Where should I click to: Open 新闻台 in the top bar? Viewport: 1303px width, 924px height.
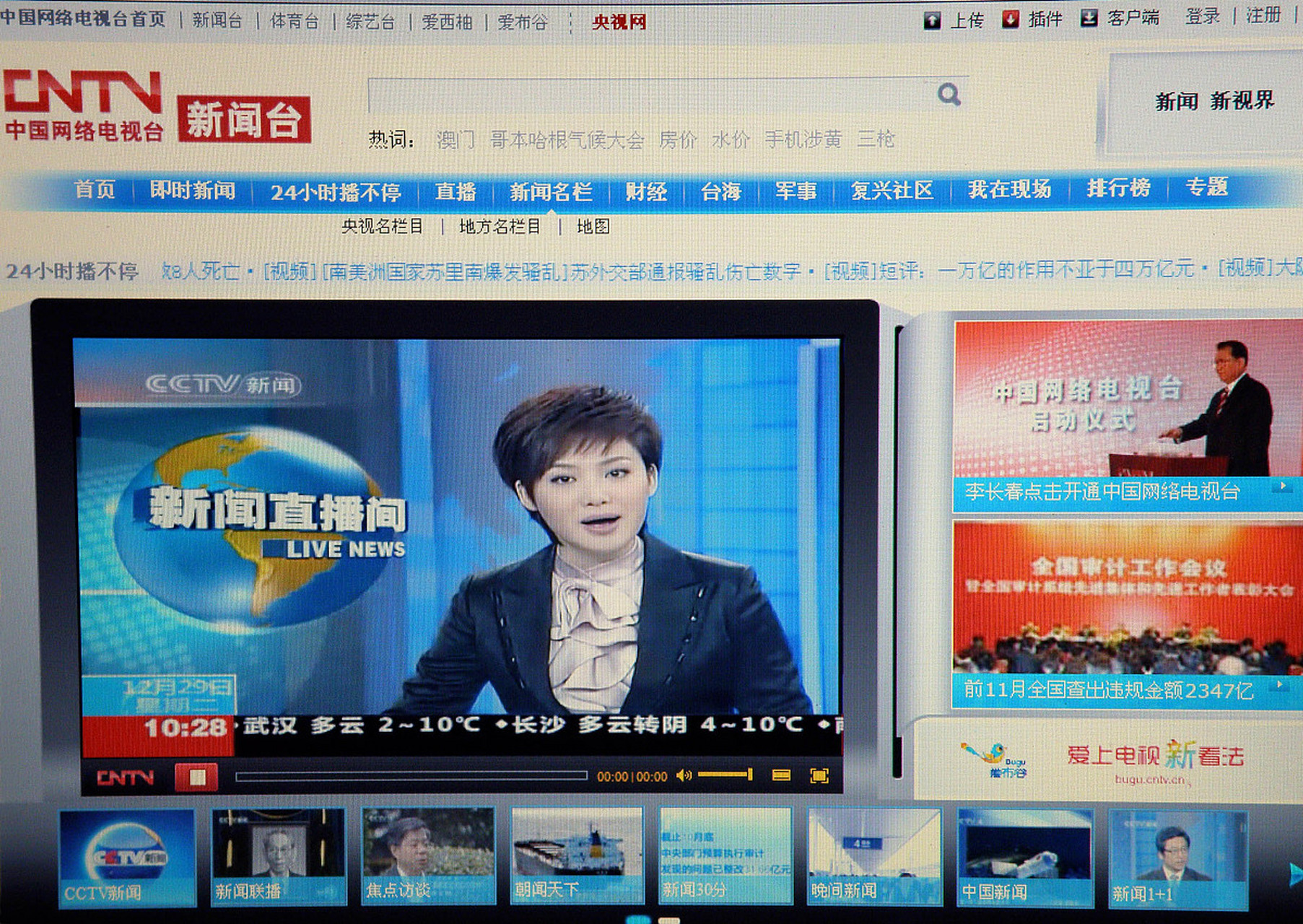click(217, 20)
